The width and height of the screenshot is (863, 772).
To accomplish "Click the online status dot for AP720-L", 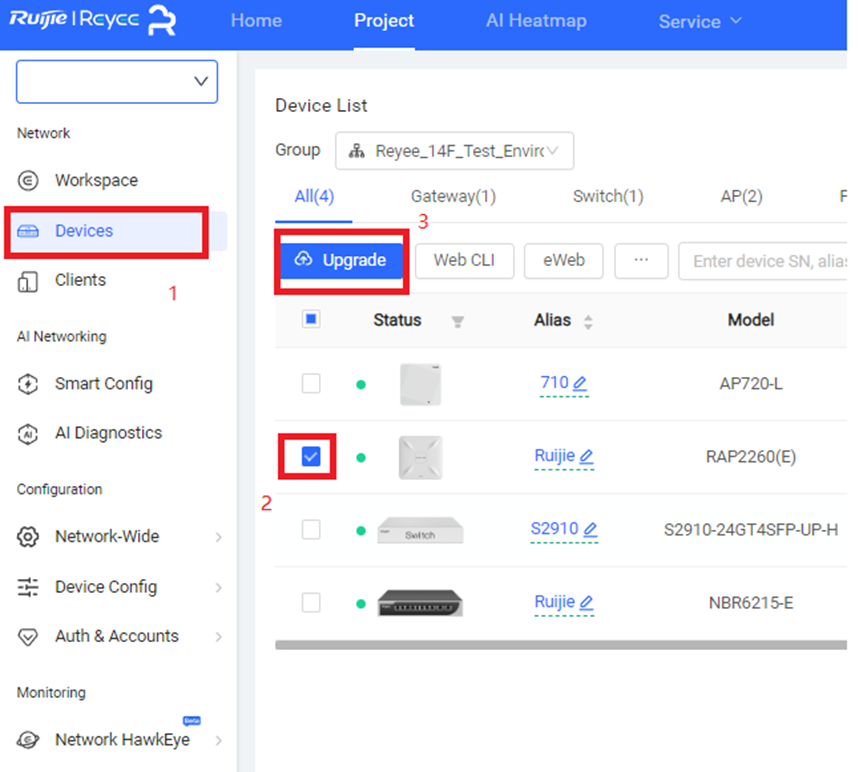I will [361, 385].
